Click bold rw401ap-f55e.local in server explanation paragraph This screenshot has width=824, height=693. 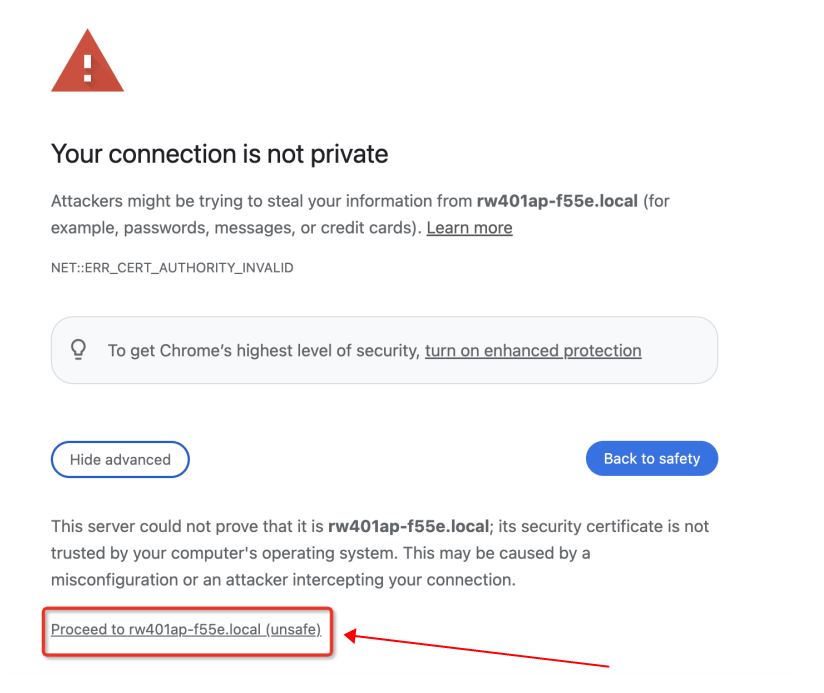click(x=408, y=526)
